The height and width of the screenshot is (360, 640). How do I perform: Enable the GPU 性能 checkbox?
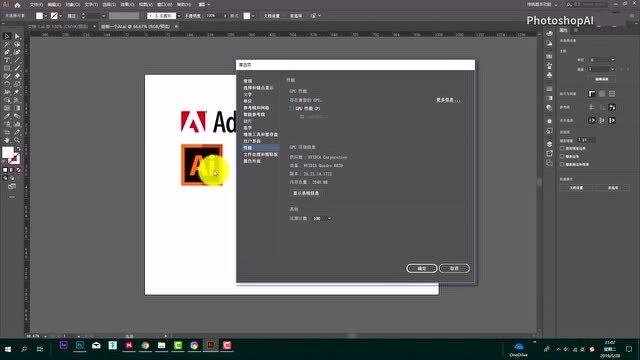291,109
